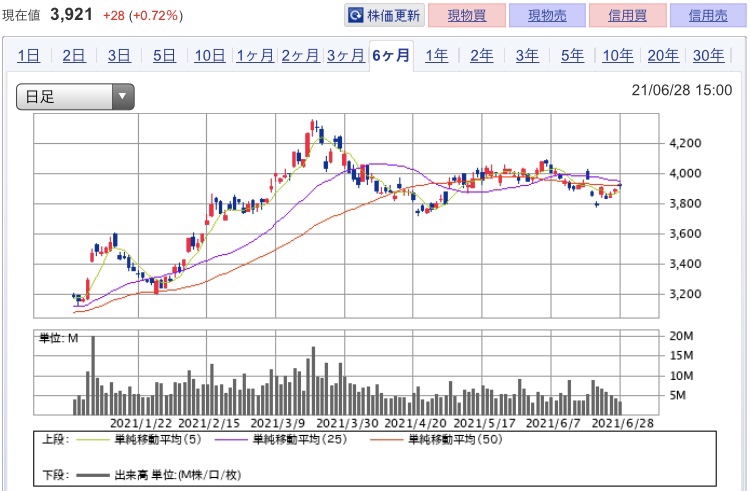Click the change value +28 (+0.72%)
This screenshot has width=750, height=491.
click(x=143, y=15)
